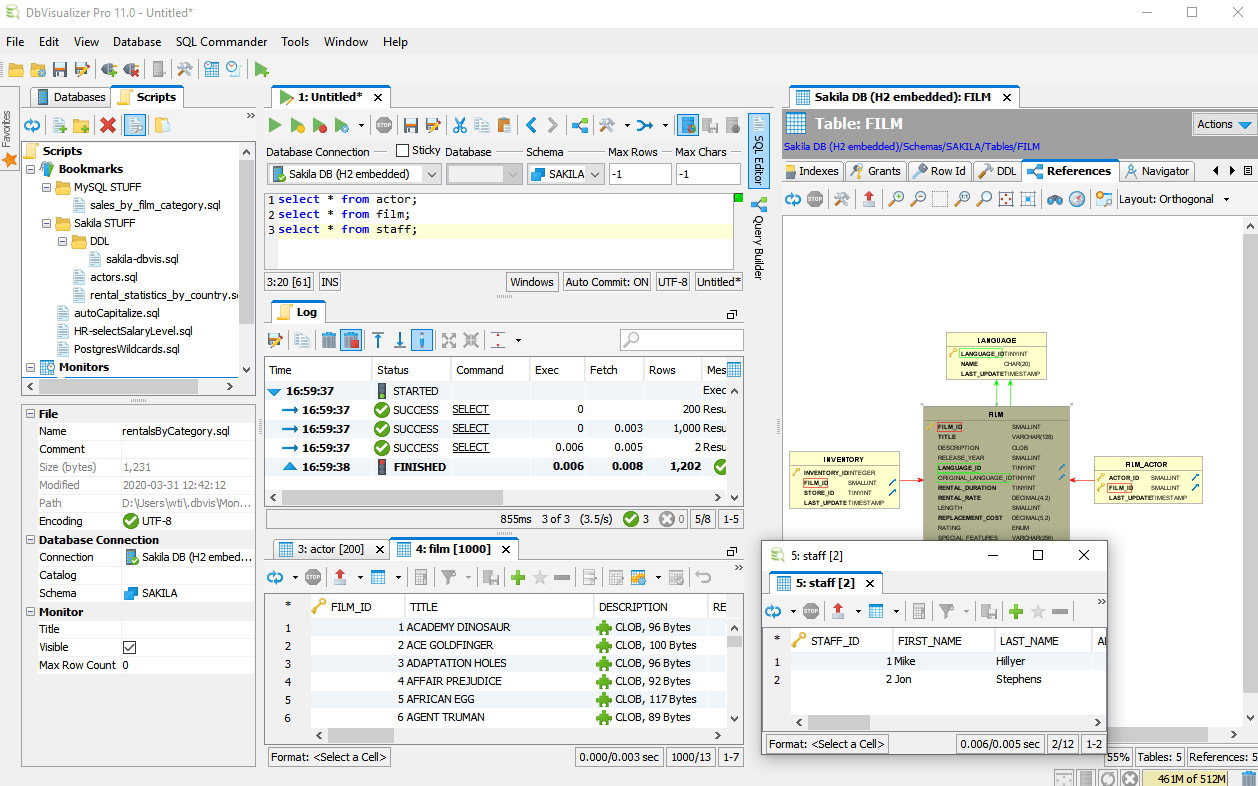Uncheck the Visible checkbox under Monitor
Screen dimensions: 1258x786
pyautogui.click(x=129, y=647)
